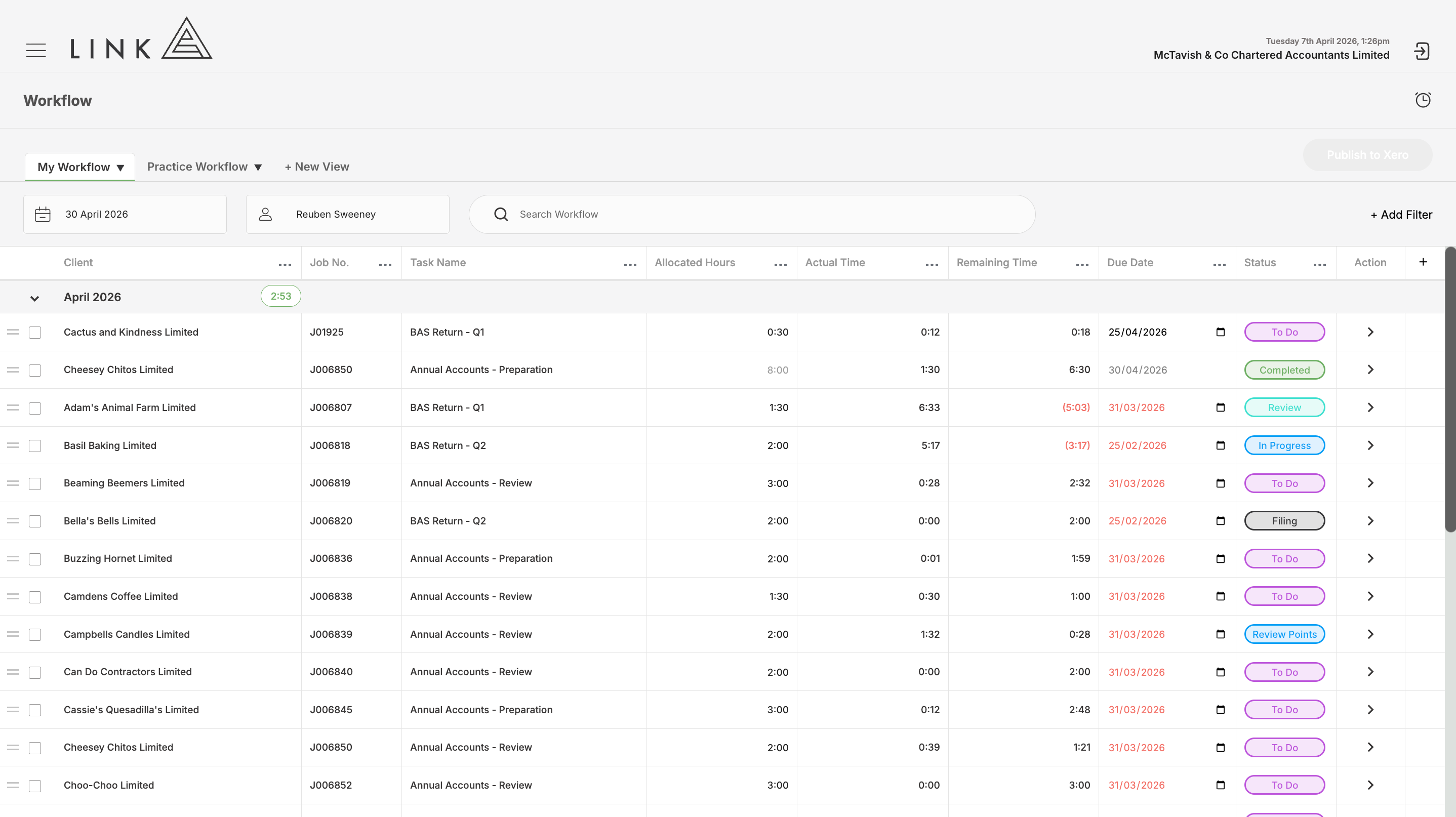Open date picker for Cactus and Kindness row
The width and height of the screenshot is (1456, 817).
tap(1220, 332)
